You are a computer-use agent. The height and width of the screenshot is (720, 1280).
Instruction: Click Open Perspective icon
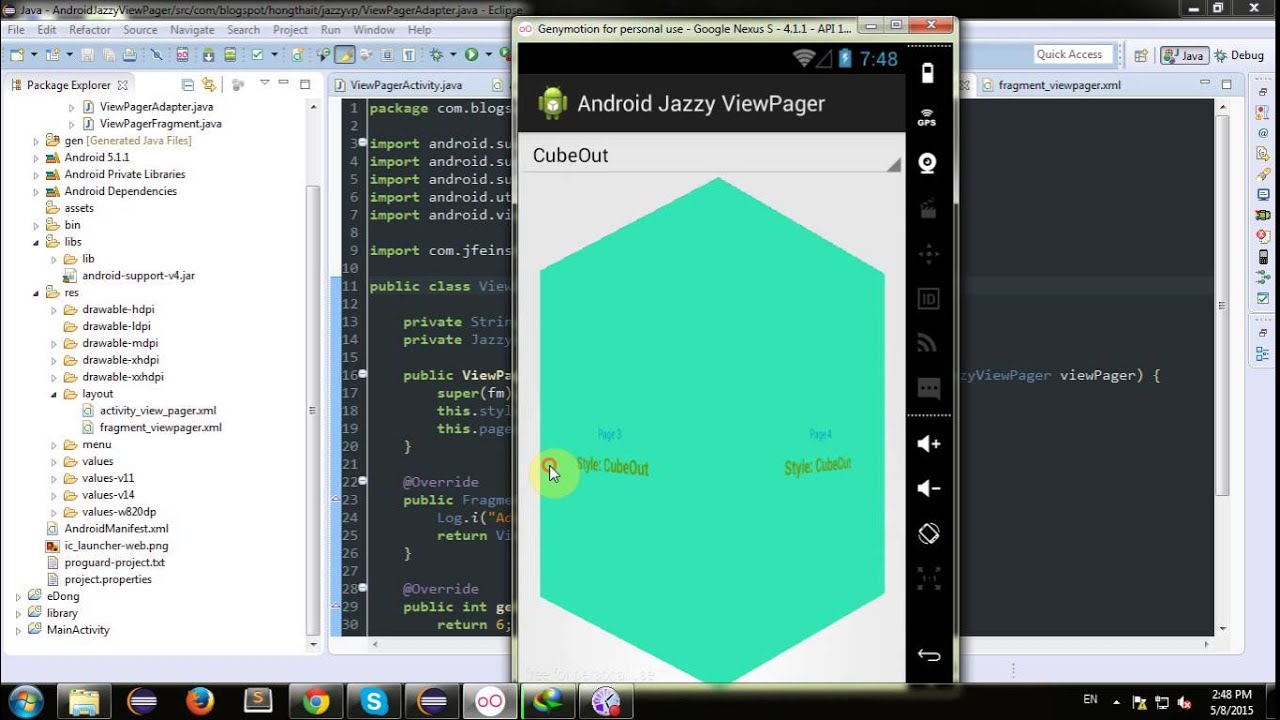click(x=1141, y=56)
